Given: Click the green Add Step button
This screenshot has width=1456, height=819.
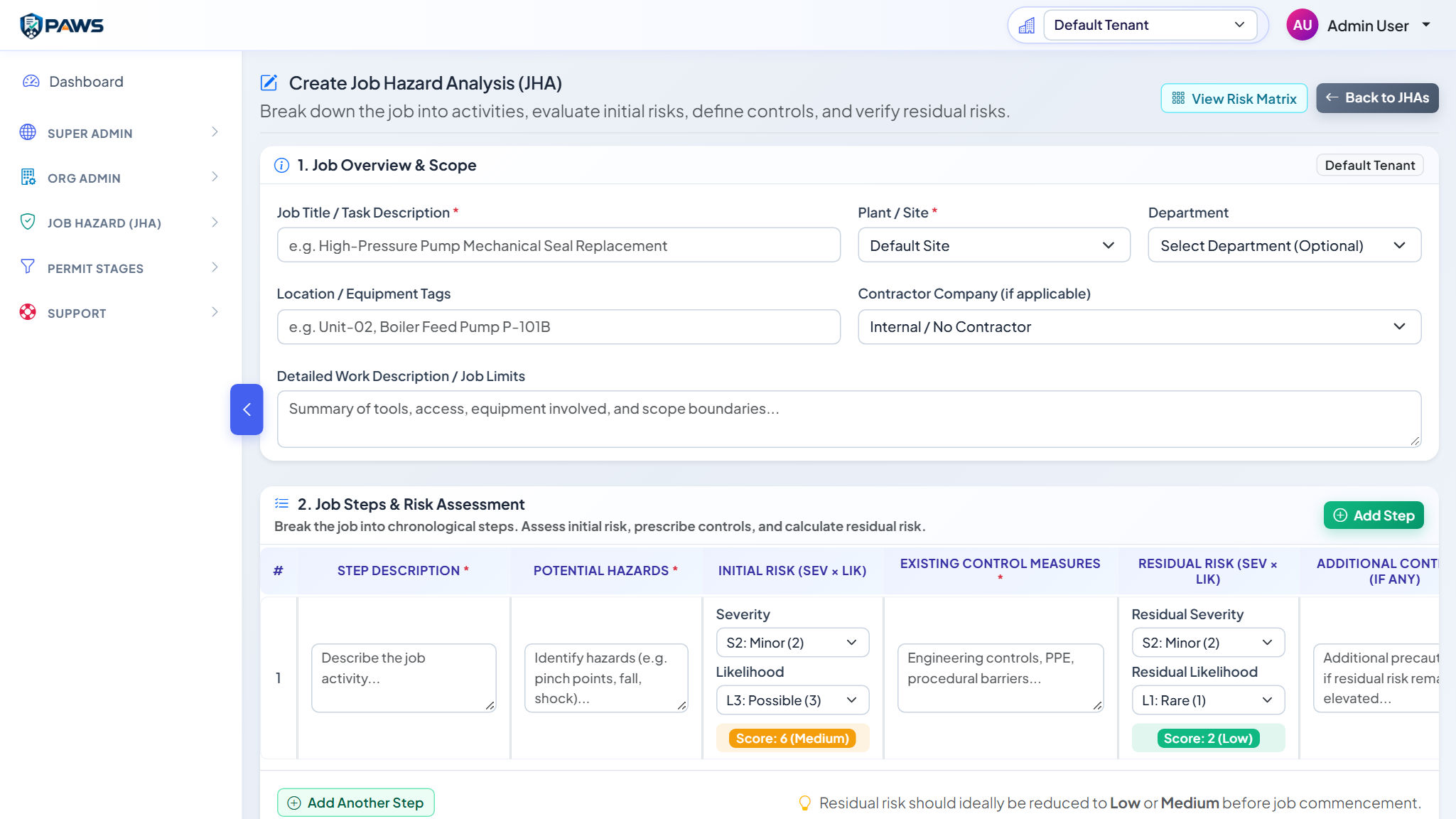Looking at the screenshot, I should (1374, 515).
